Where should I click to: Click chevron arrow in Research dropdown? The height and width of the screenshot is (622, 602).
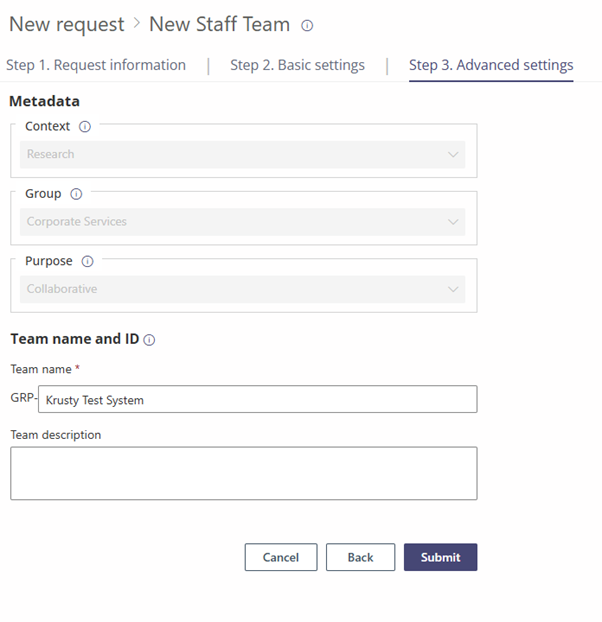(454, 155)
